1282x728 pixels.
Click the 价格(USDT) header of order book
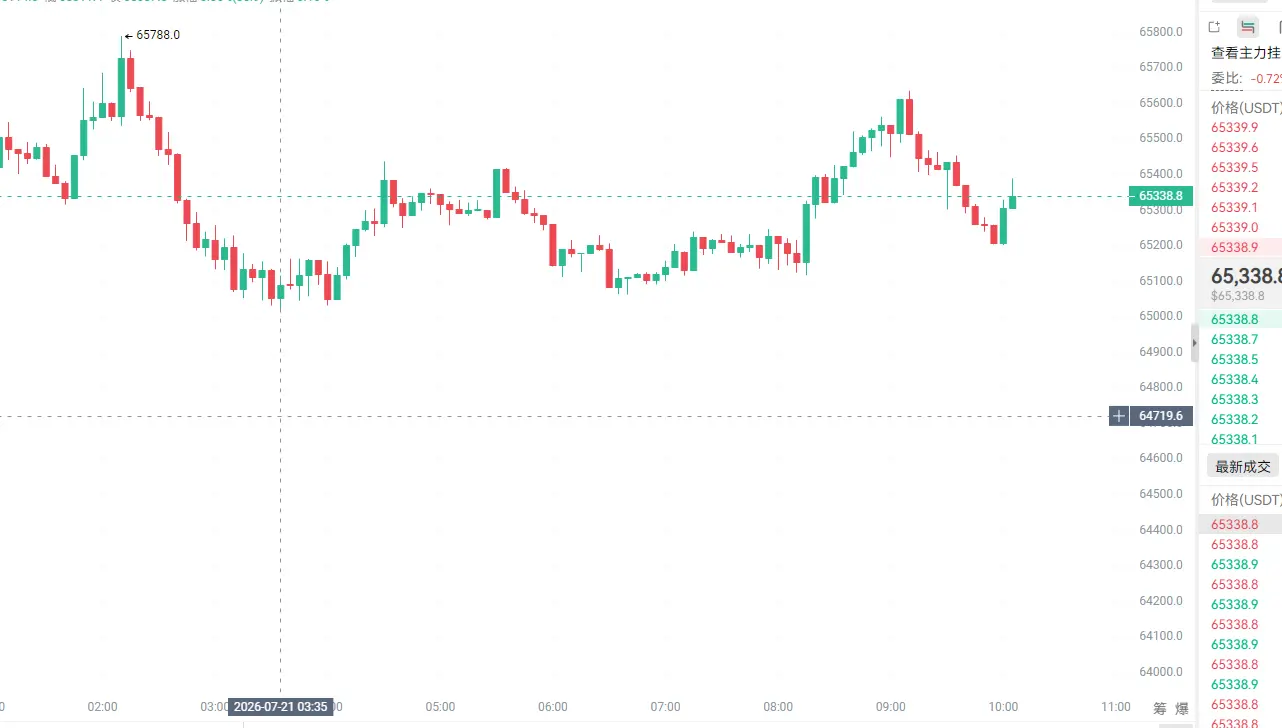click(x=1246, y=107)
